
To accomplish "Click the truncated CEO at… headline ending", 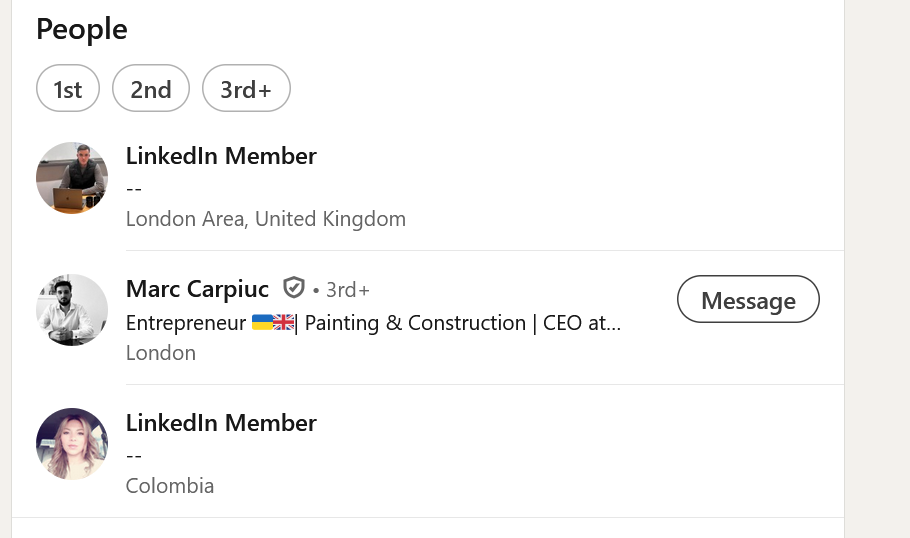I will click(582, 323).
